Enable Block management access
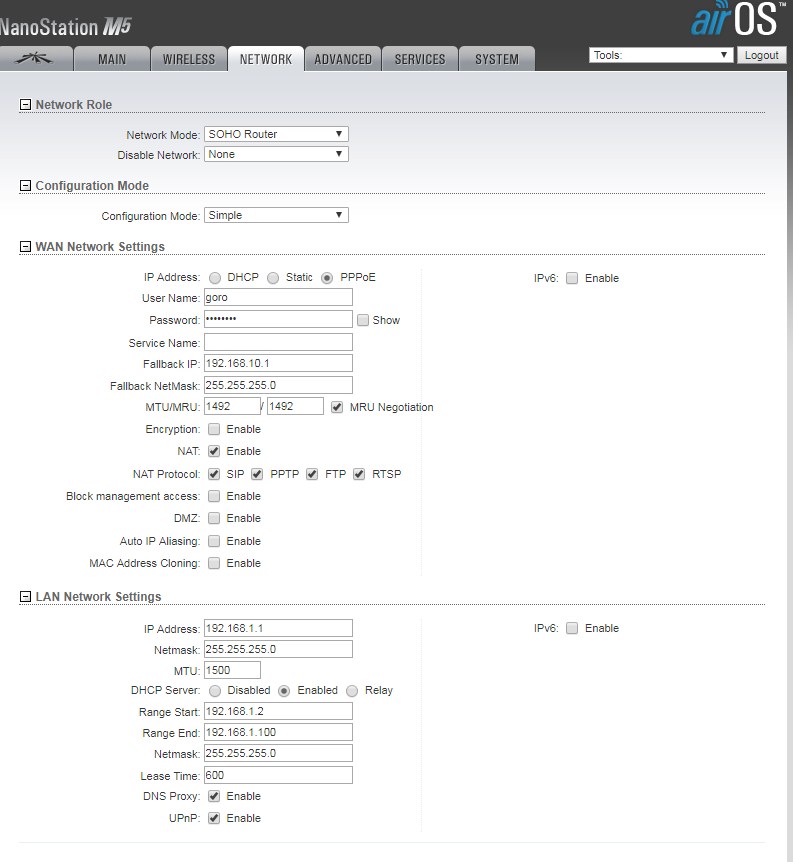The height and width of the screenshot is (862, 793). [214, 496]
